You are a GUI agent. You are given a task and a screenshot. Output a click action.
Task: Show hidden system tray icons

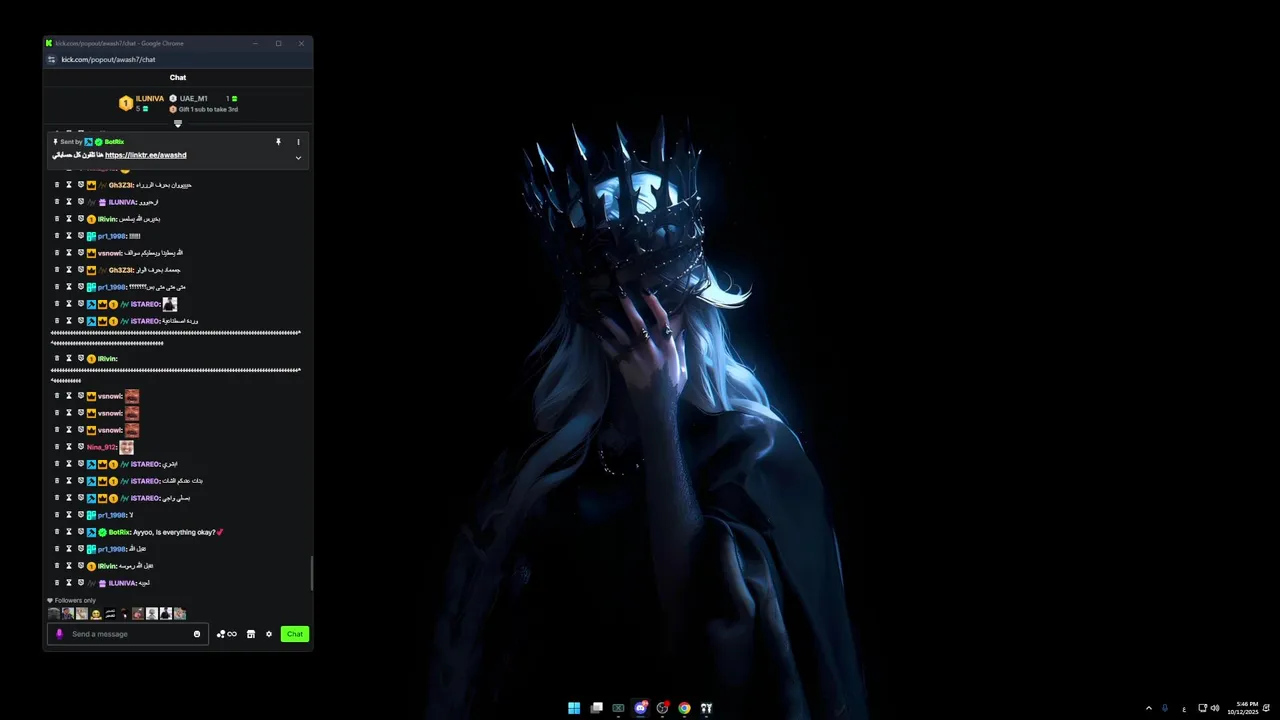tap(1148, 708)
